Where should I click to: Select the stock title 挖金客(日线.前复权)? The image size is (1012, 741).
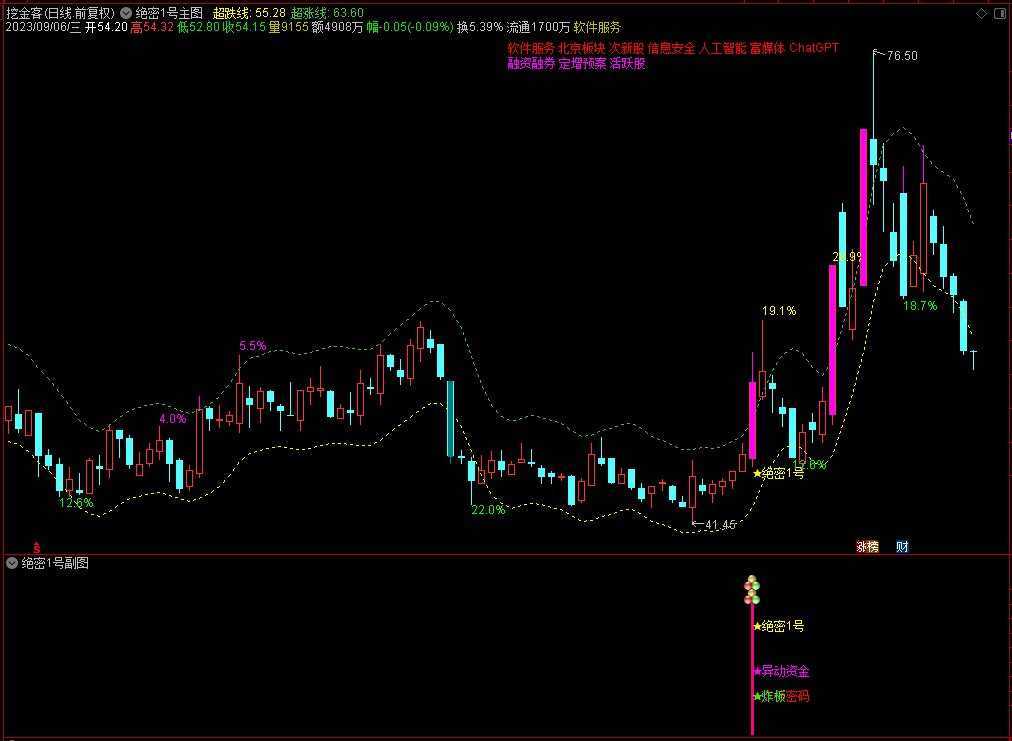61,13
